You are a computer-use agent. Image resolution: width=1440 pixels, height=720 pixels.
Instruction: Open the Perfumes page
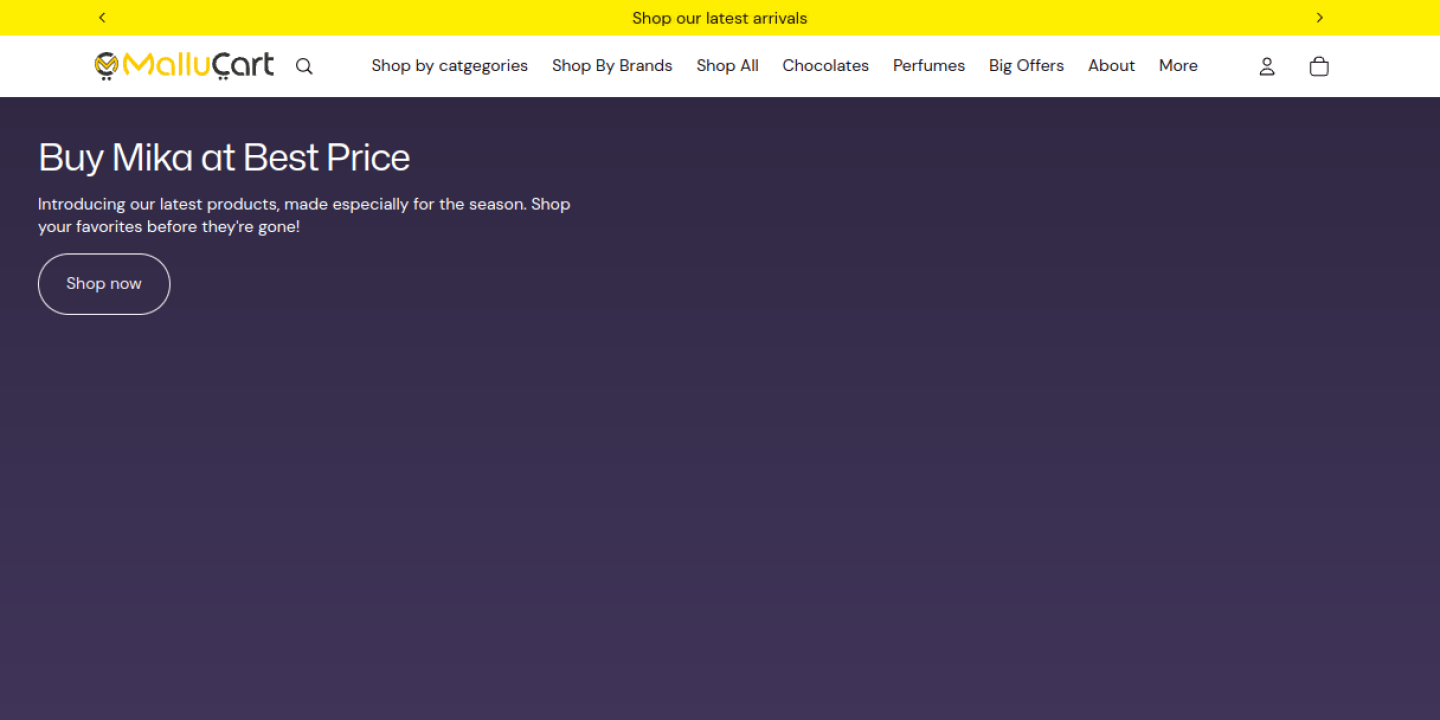coord(929,66)
